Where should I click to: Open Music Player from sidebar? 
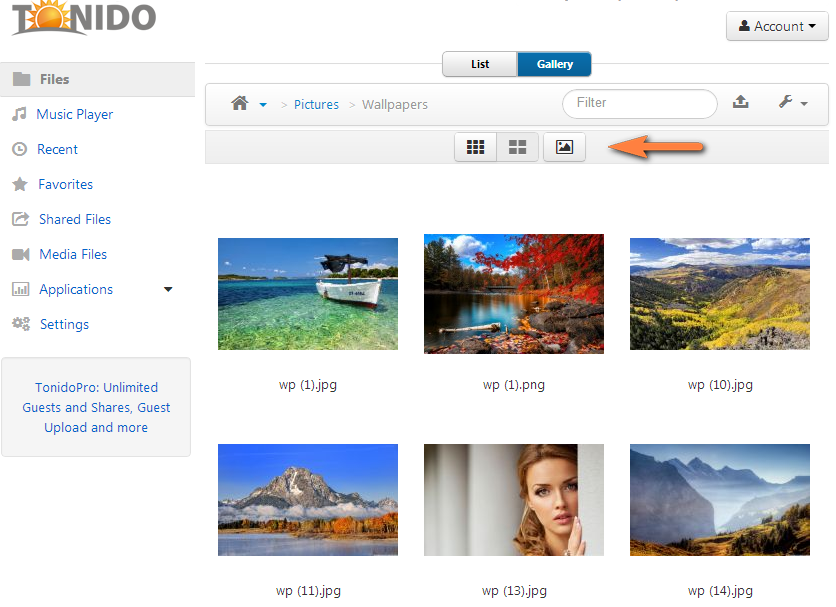click(75, 114)
